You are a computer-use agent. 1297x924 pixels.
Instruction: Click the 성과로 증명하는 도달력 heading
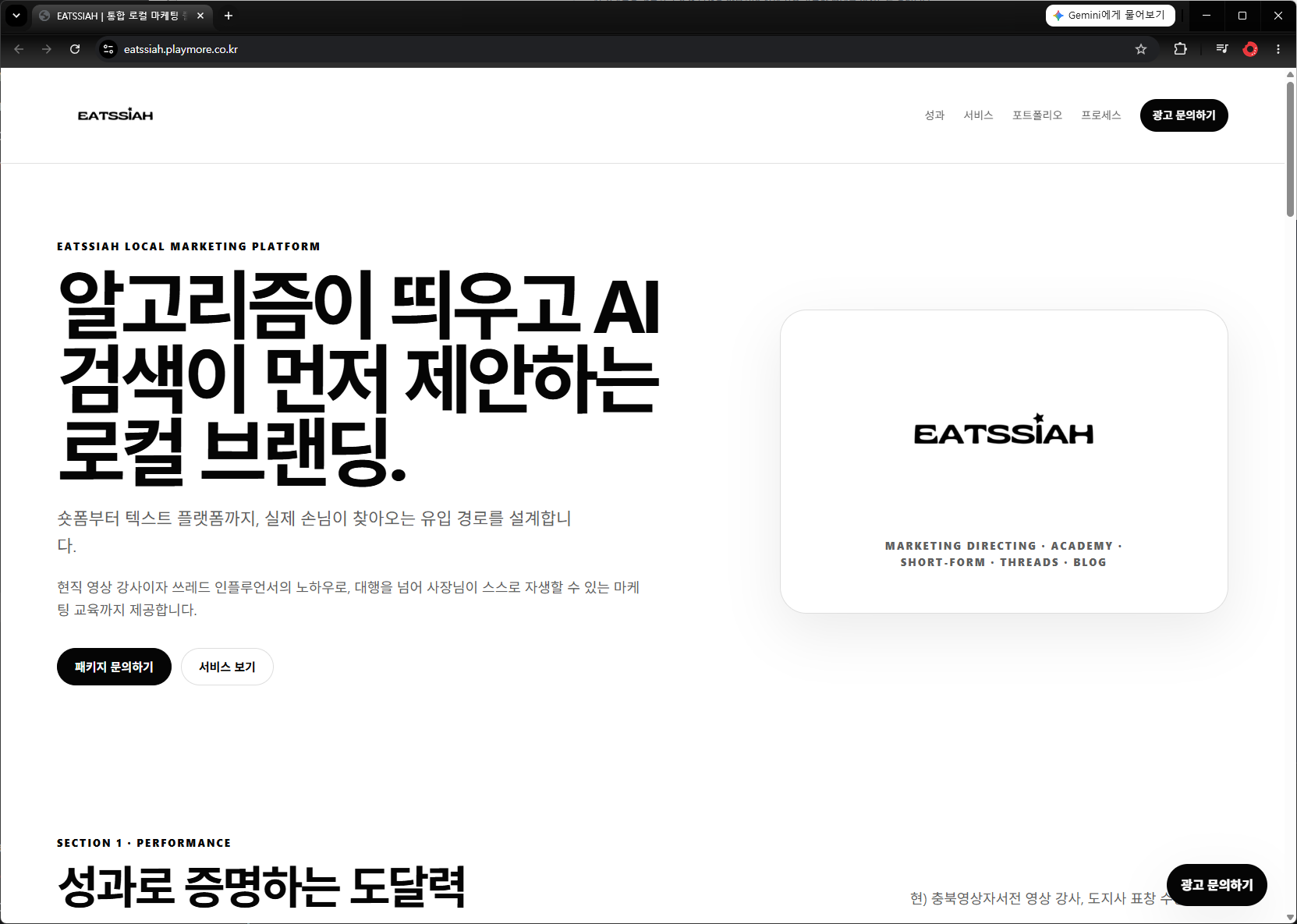tap(262, 887)
